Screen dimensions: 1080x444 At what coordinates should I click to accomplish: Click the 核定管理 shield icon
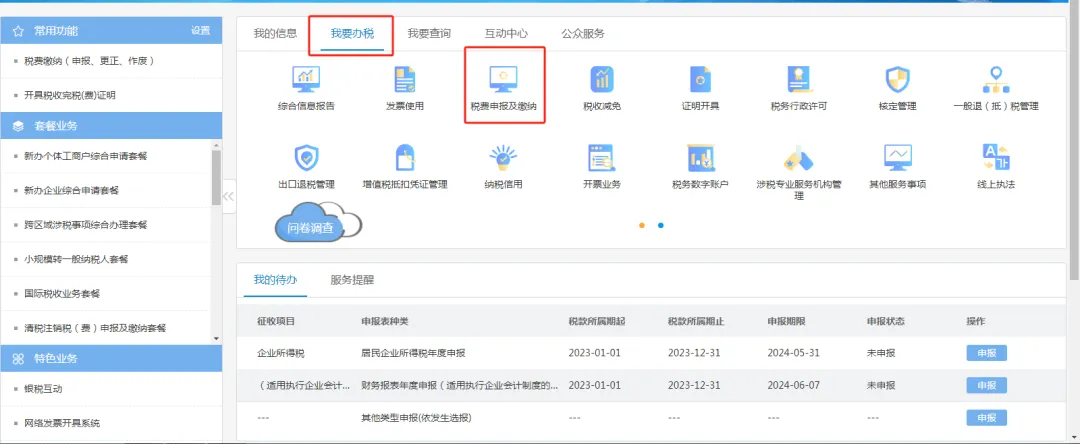(x=897, y=80)
